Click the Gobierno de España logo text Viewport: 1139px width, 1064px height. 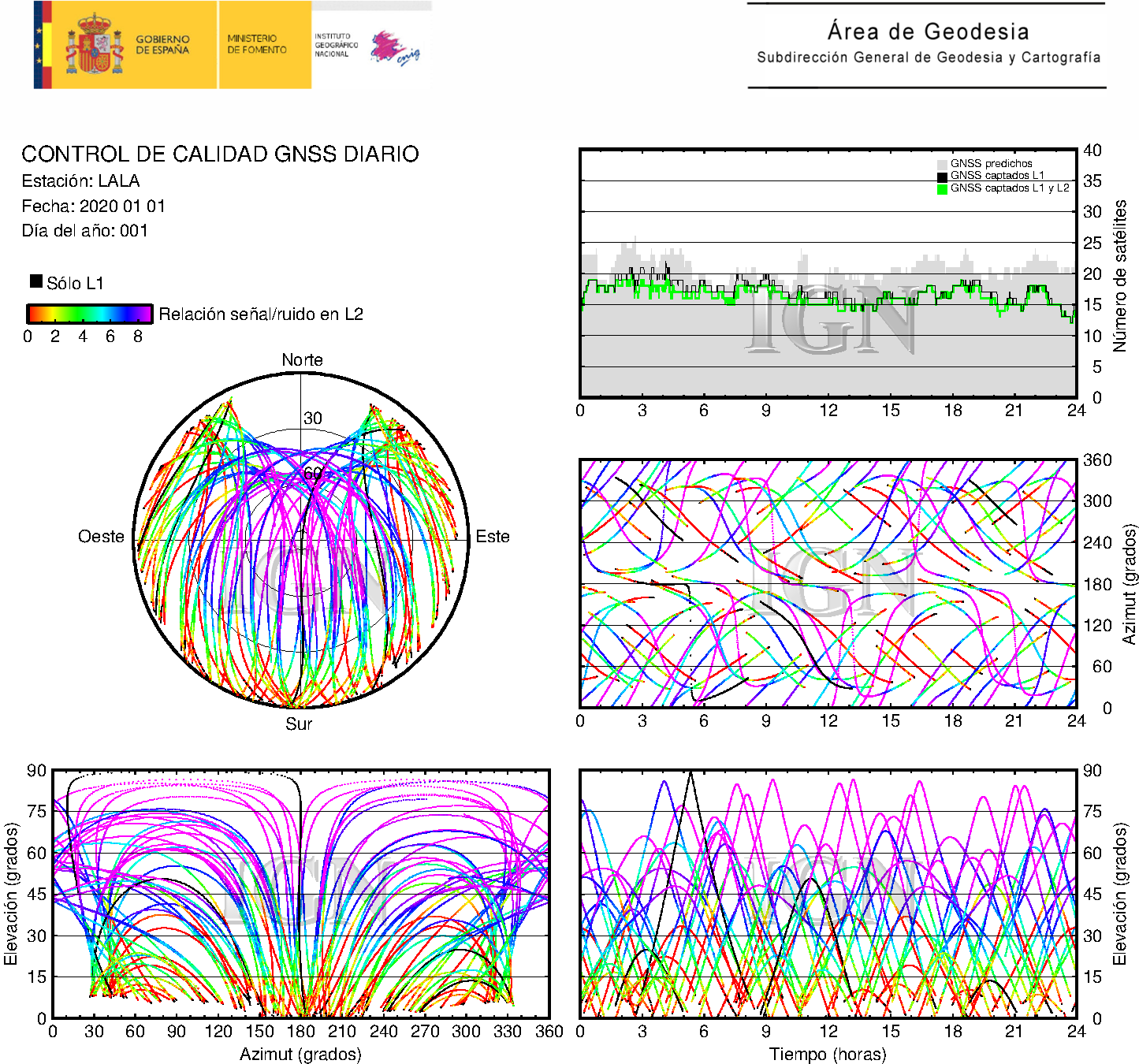[x=162, y=45]
